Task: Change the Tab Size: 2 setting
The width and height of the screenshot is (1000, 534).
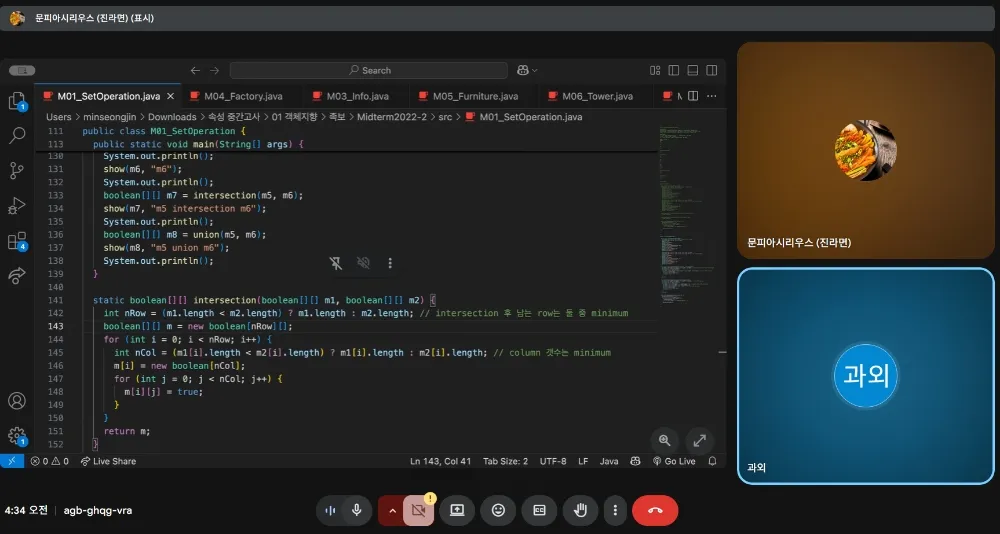Action: point(505,461)
